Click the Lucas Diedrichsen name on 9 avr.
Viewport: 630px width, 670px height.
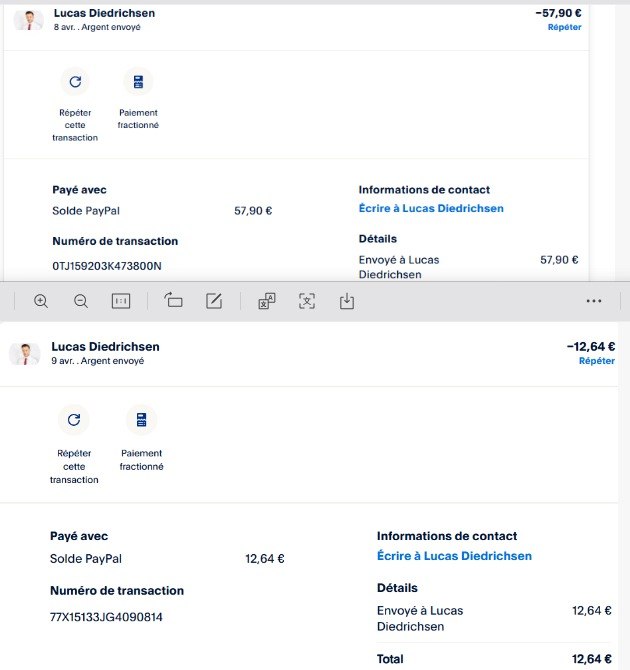pos(106,347)
